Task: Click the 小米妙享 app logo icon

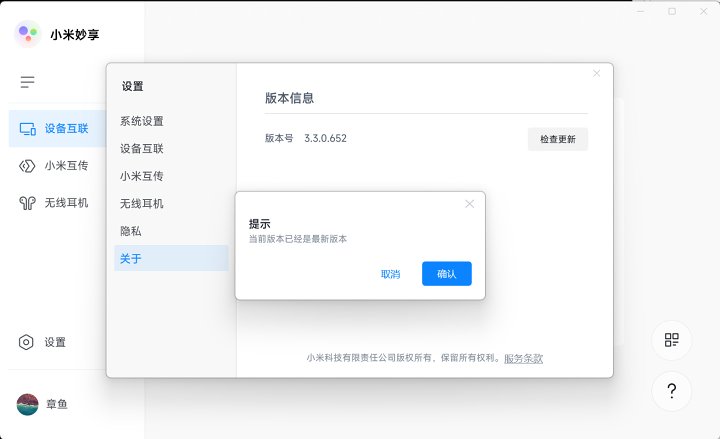Action: 27,33
